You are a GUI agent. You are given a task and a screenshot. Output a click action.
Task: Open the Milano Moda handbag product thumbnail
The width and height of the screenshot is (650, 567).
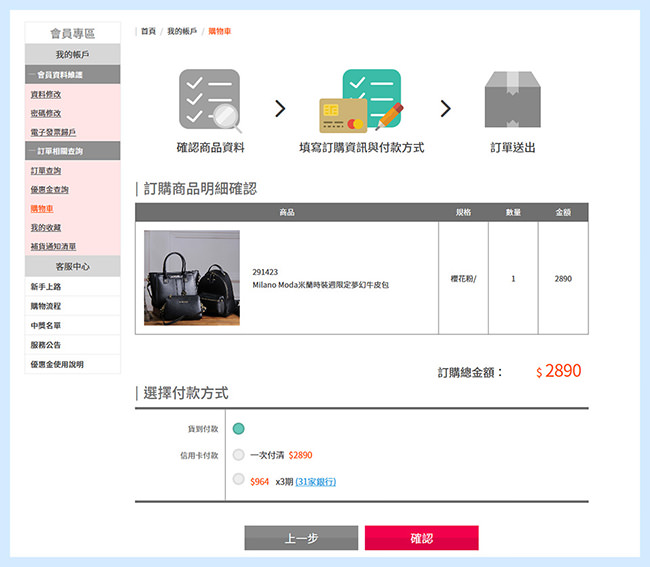pyautogui.click(x=191, y=278)
